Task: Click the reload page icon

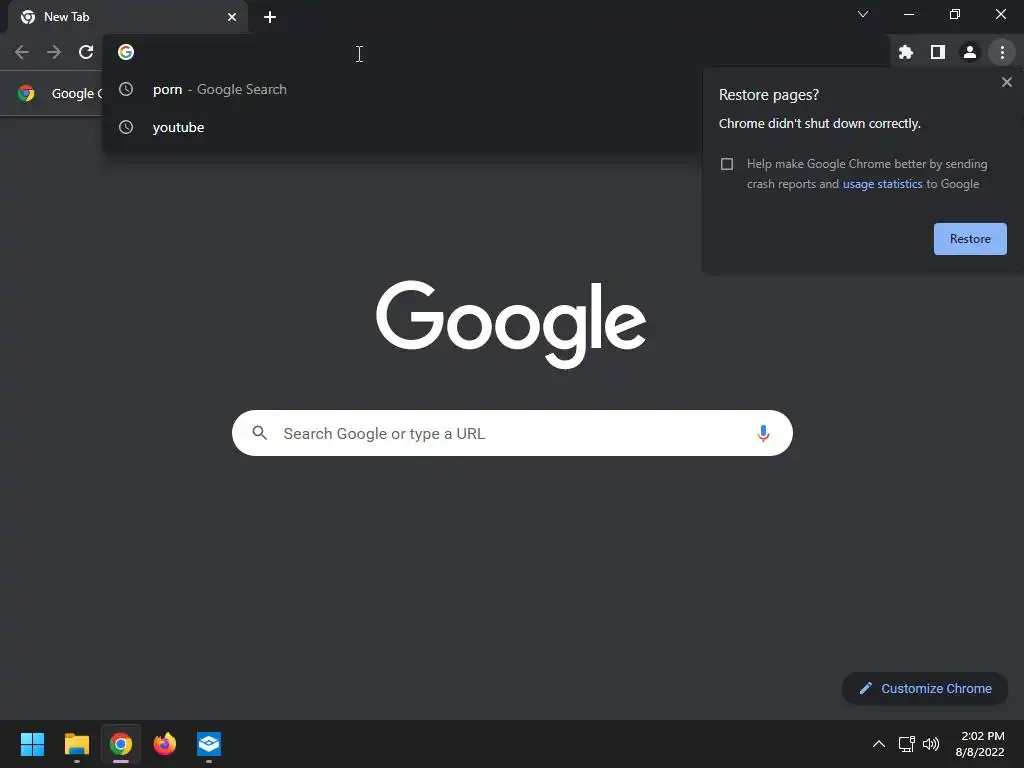Action: (86, 52)
